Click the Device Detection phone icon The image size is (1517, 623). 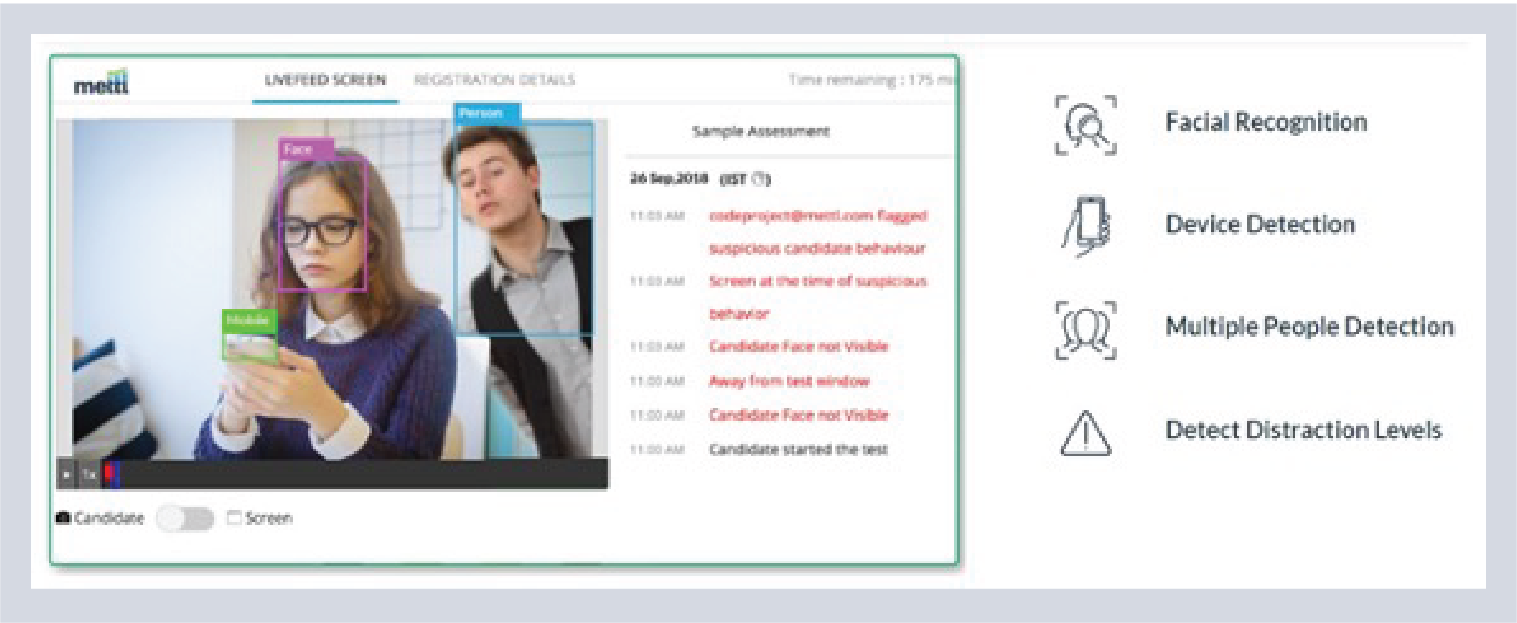tap(1086, 226)
